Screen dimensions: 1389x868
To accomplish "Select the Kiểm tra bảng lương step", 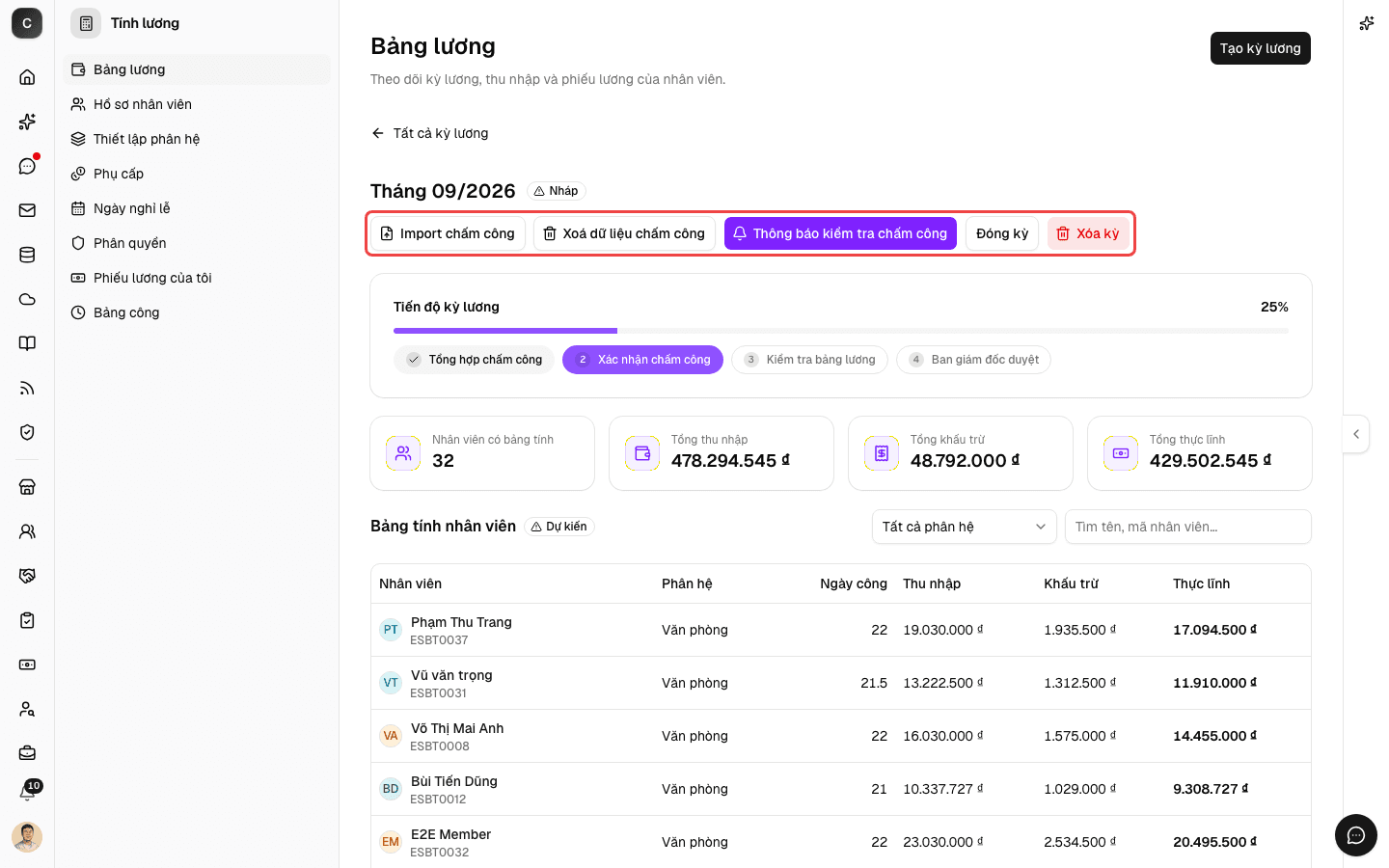I will click(x=809, y=360).
